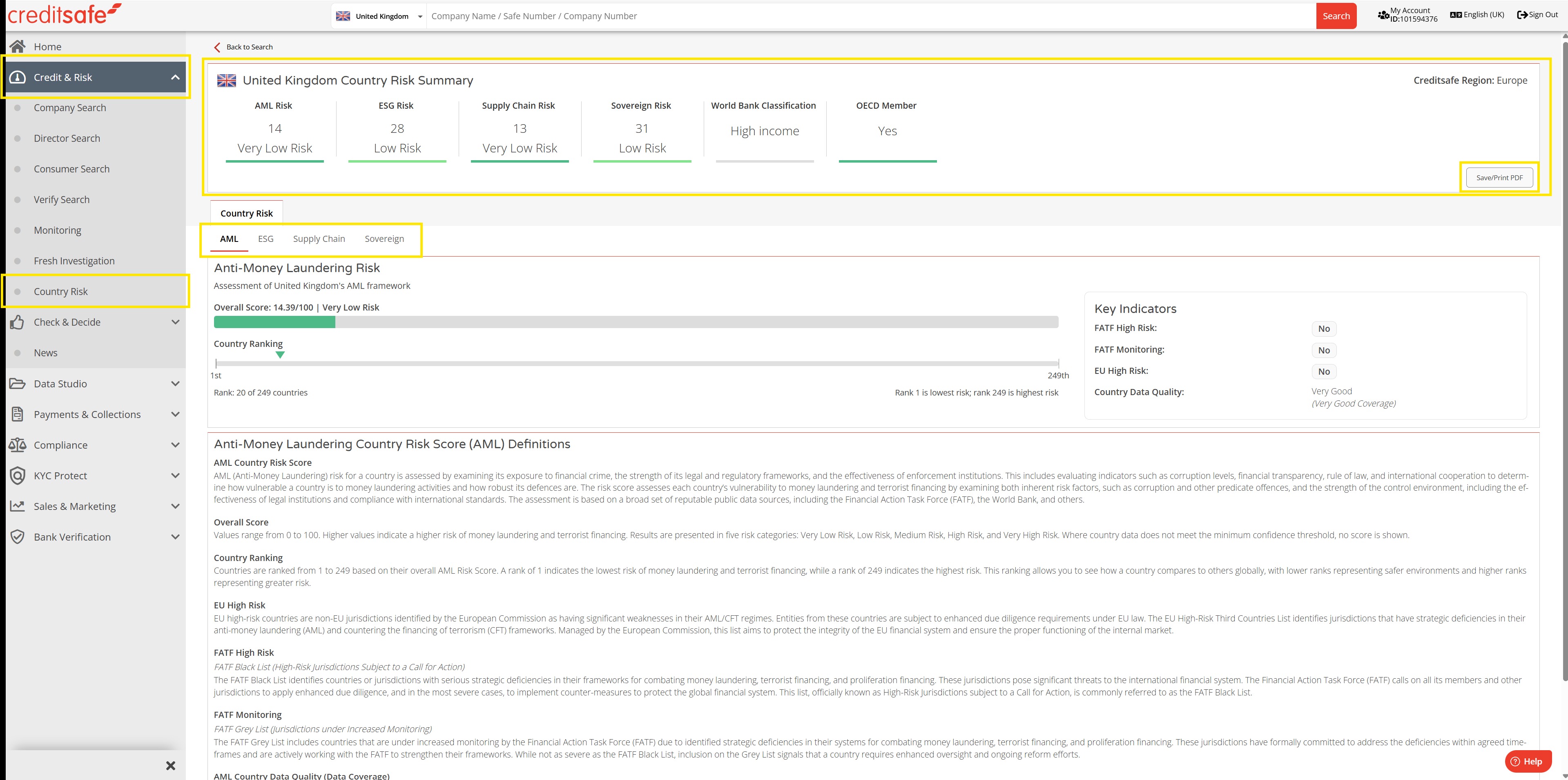Close the sidebar with the X icon

170,765
